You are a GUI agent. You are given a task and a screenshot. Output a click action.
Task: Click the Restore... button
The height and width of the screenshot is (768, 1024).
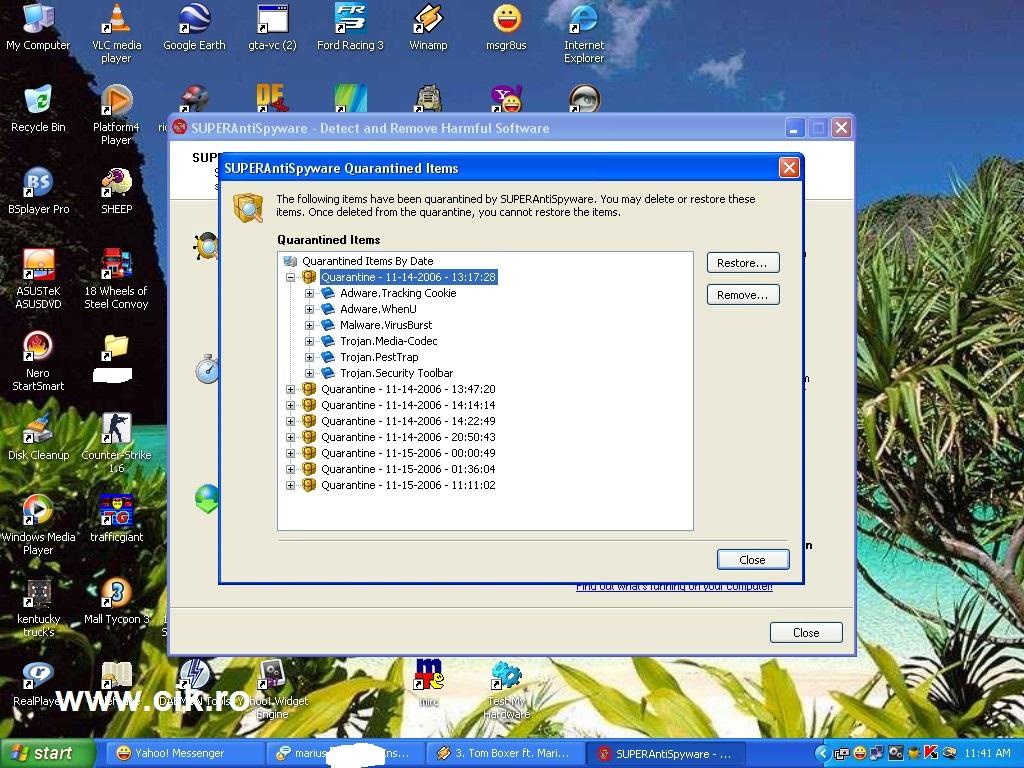(743, 263)
